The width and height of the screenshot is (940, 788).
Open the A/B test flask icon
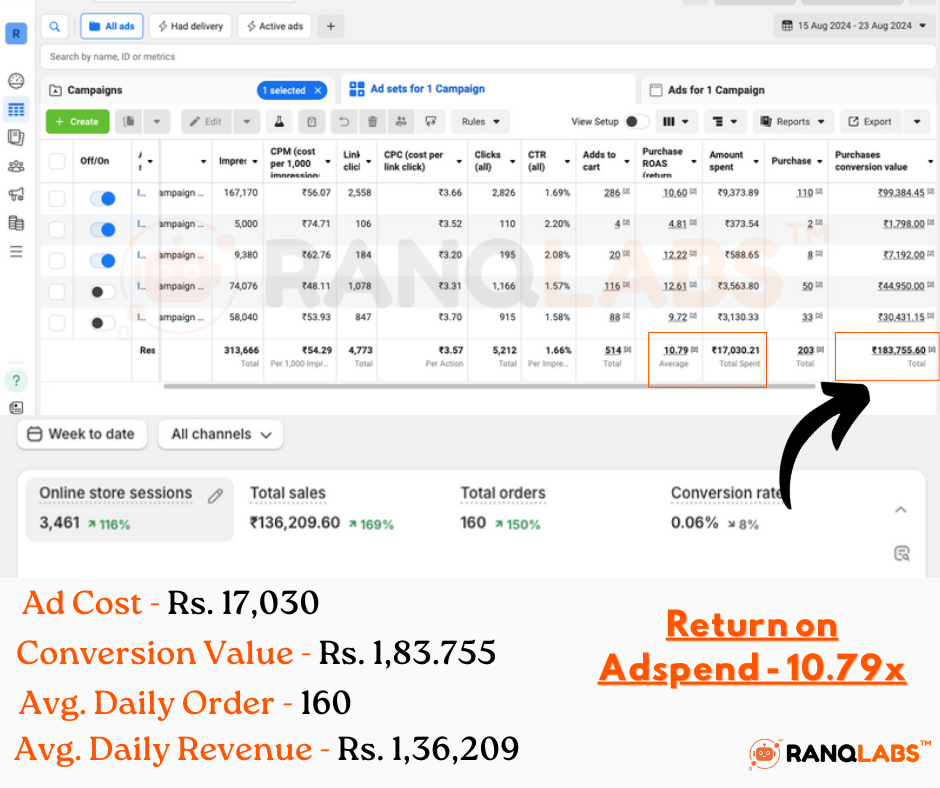[281, 122]
